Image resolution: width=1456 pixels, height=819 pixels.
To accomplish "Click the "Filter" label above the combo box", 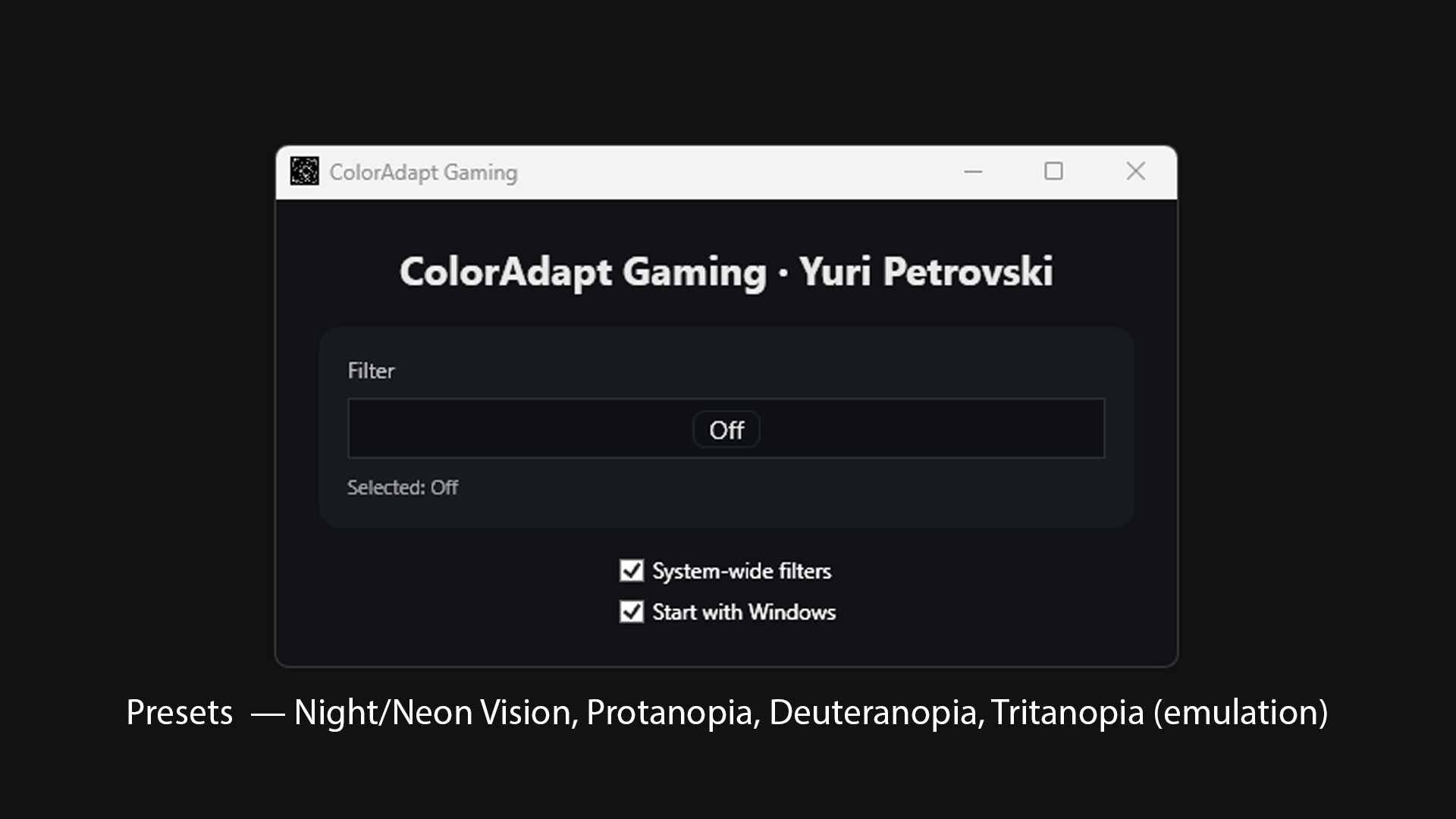I will [x=371, y=371].
